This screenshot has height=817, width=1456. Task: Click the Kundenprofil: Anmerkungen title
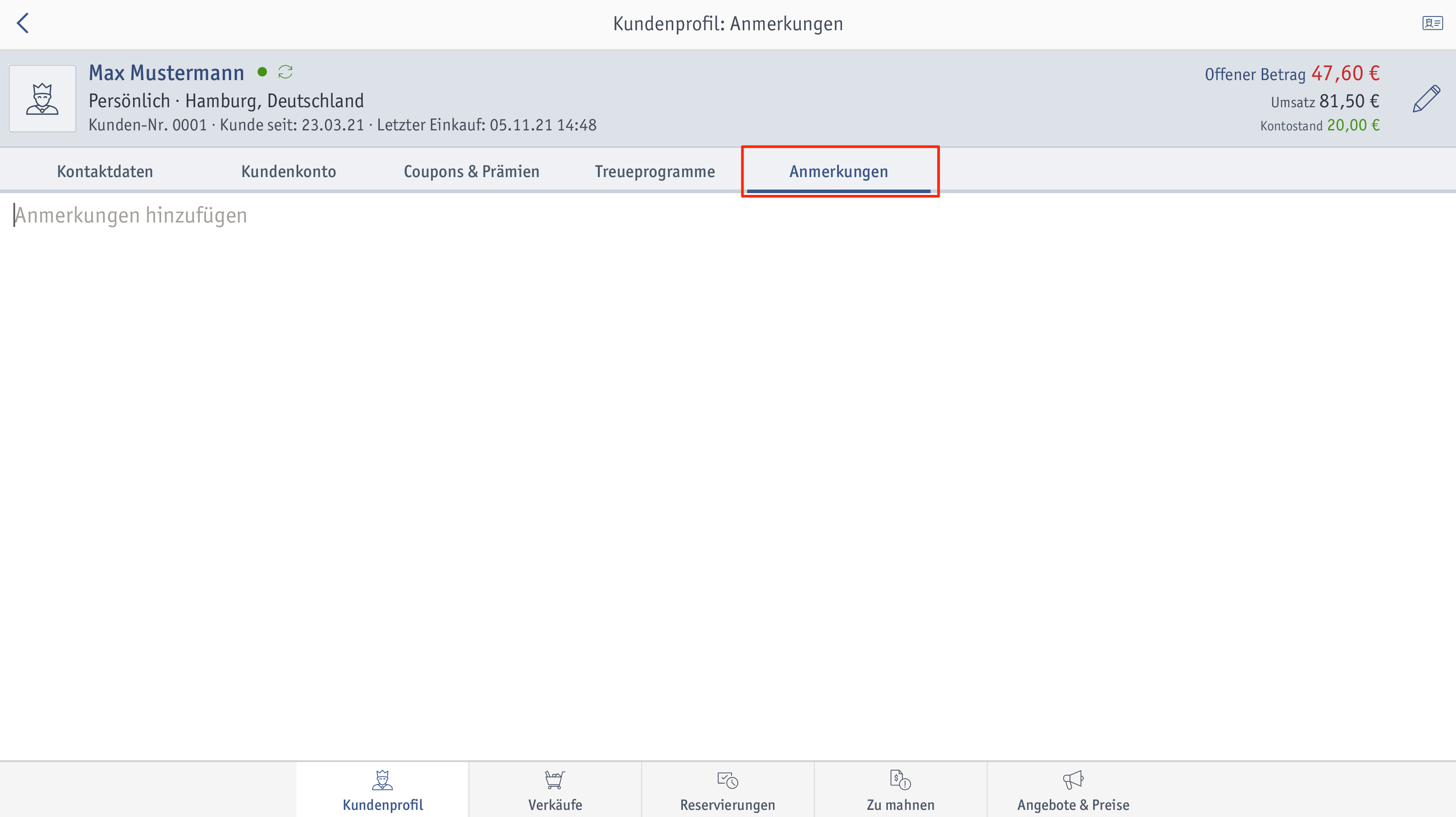click(x=728, y=24)
